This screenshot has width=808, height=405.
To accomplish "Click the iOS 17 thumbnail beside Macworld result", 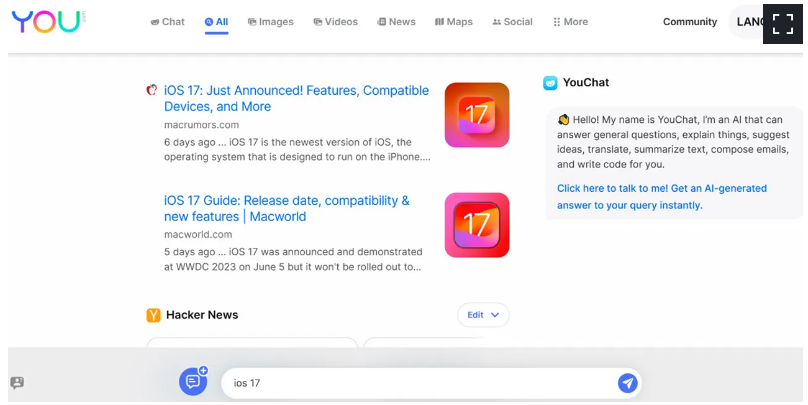I will click(477, 225).
